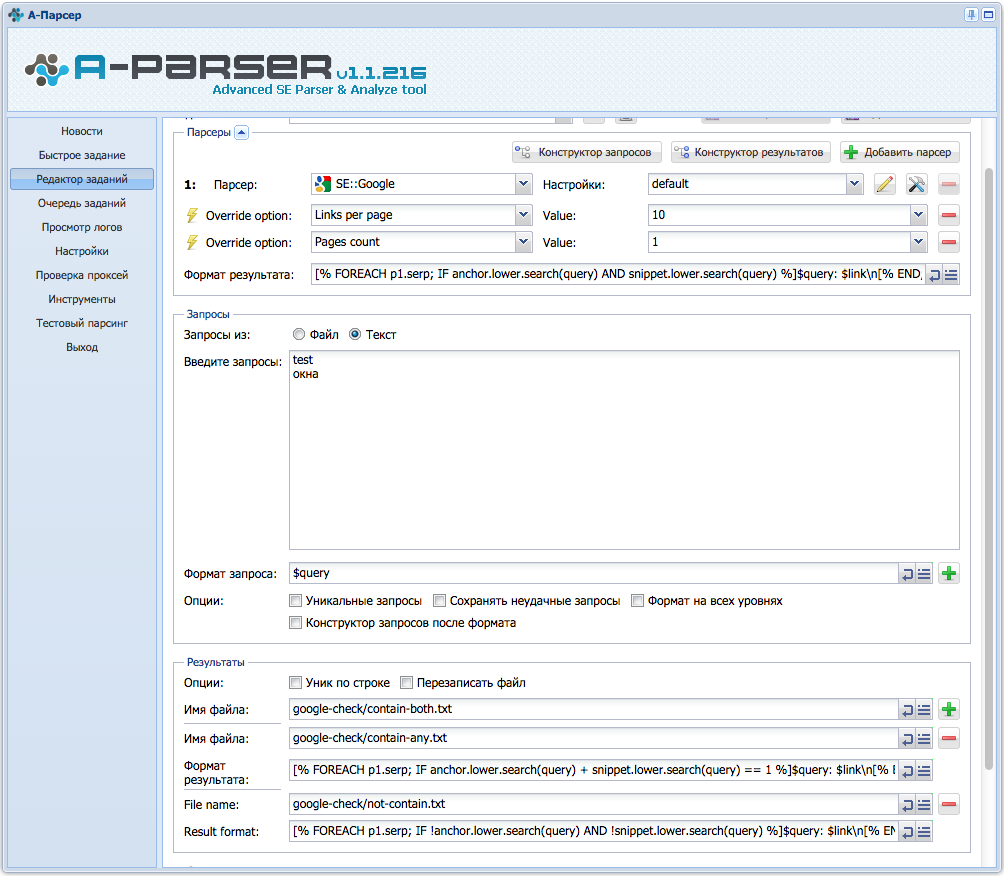Open Очередь заданий in sidebar
The height and width of the screenshot is (876, 1004).
pyautogui.click(x=82, y=203)
